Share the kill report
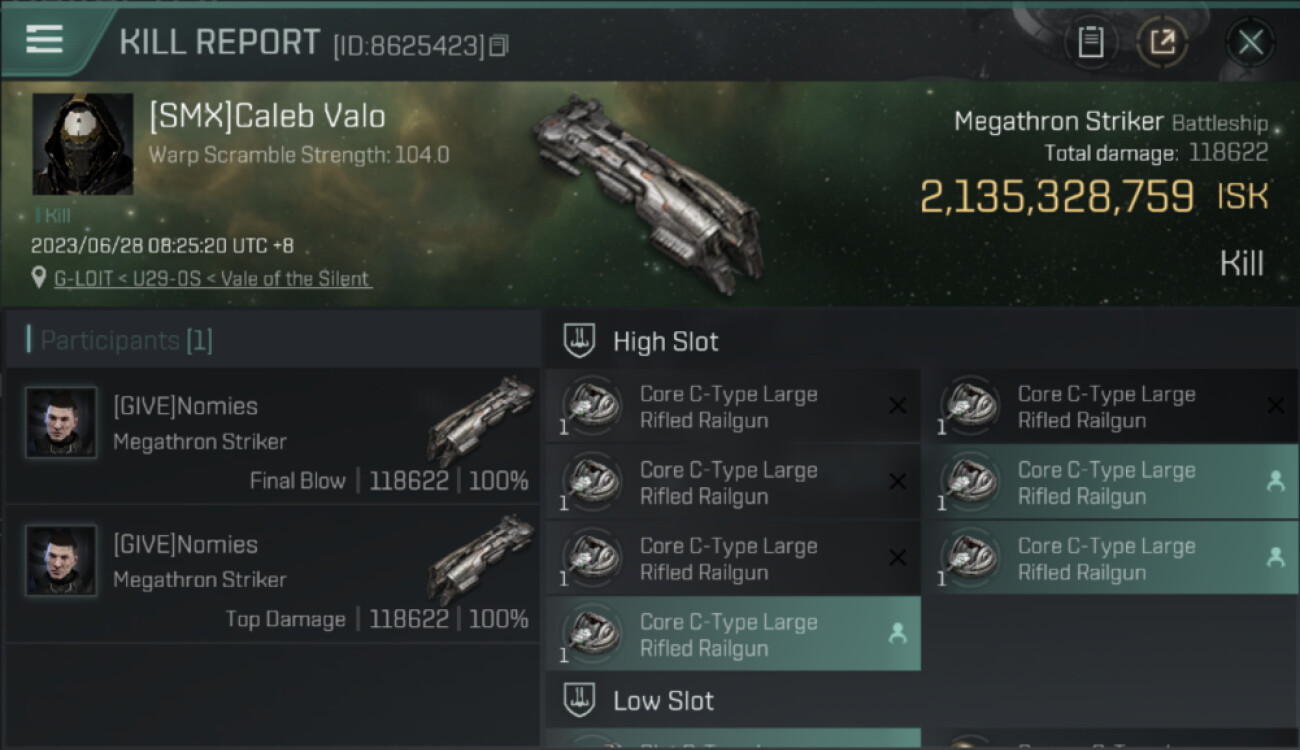Viewport: 1300px width, 750px height. click(x=1162, y=43)
